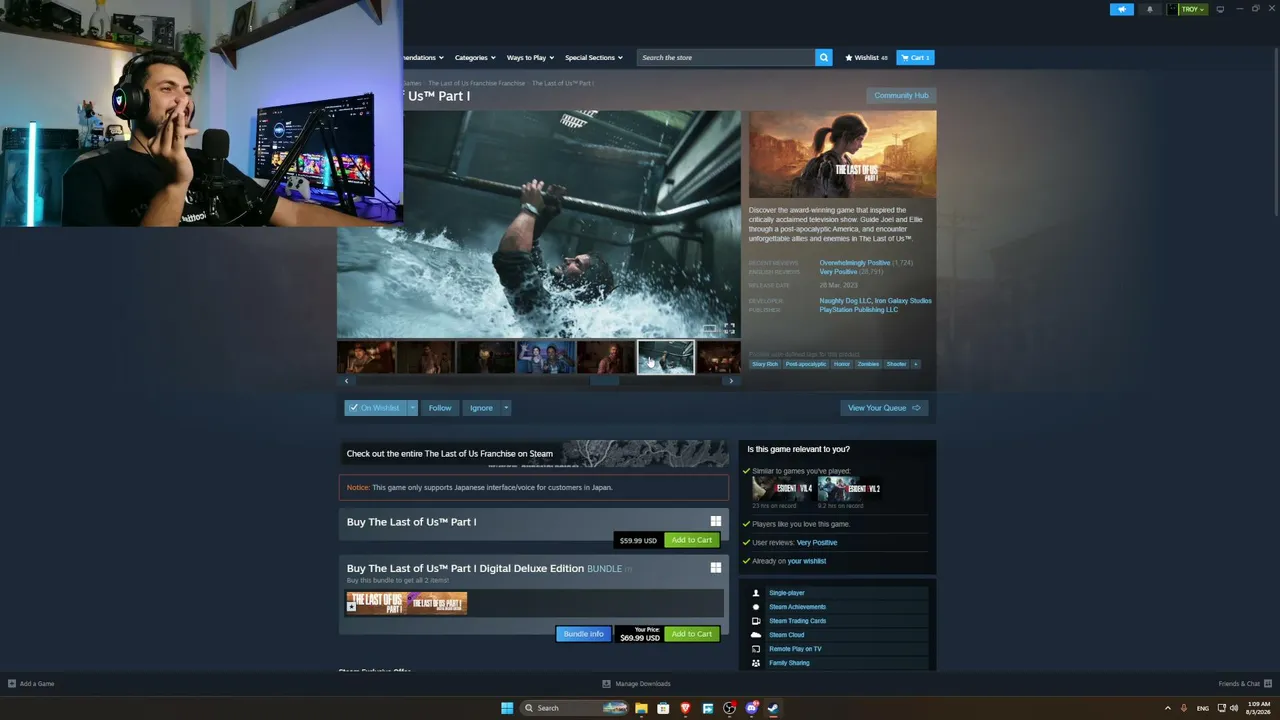Click the thumbnail strip scrollbar handle

604,381
